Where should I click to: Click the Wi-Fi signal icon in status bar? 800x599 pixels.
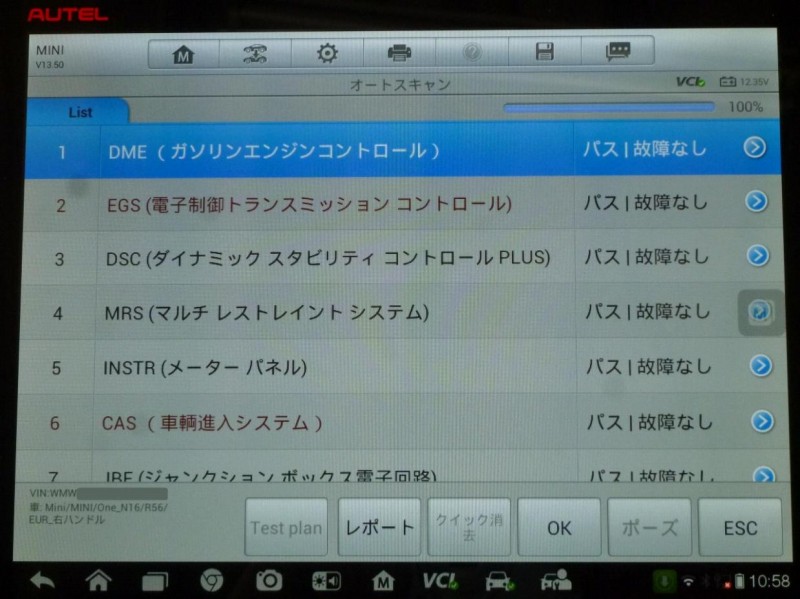[x=688, y=581]
